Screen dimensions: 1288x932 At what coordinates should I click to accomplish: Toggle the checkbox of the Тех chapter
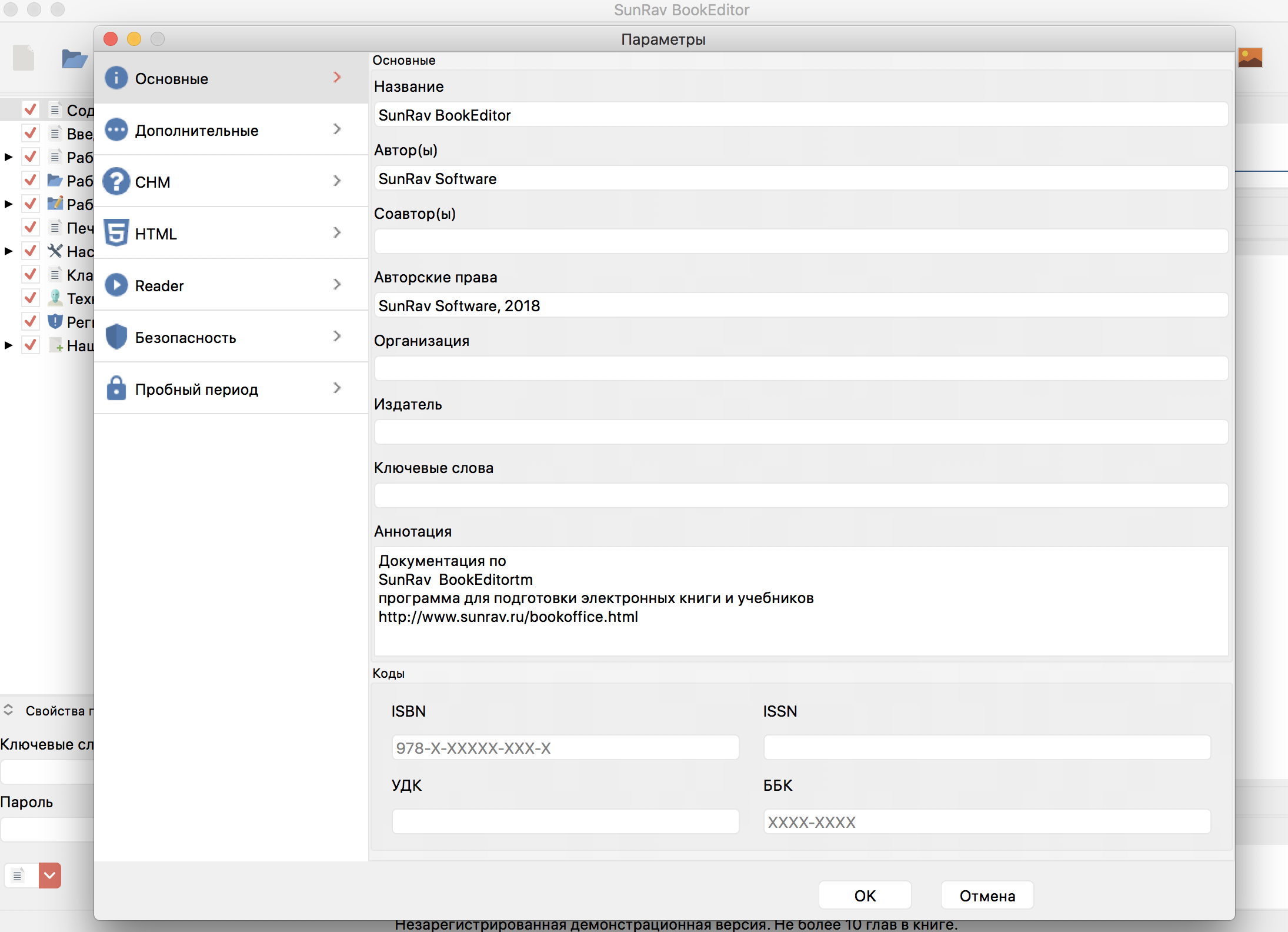pos(31,298)
